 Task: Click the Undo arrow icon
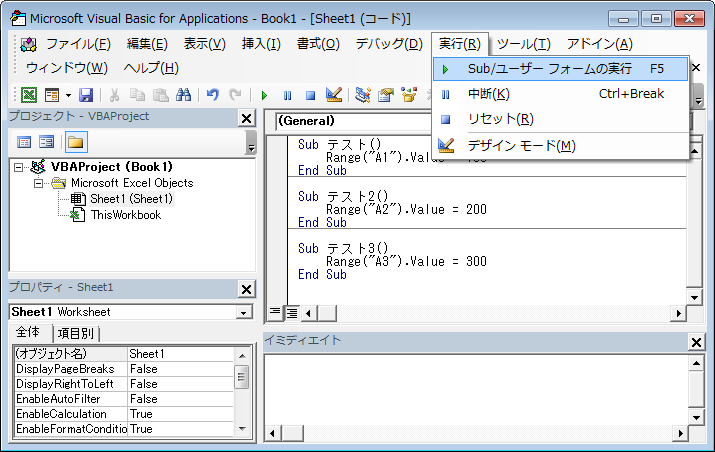(x=212, y=95)
